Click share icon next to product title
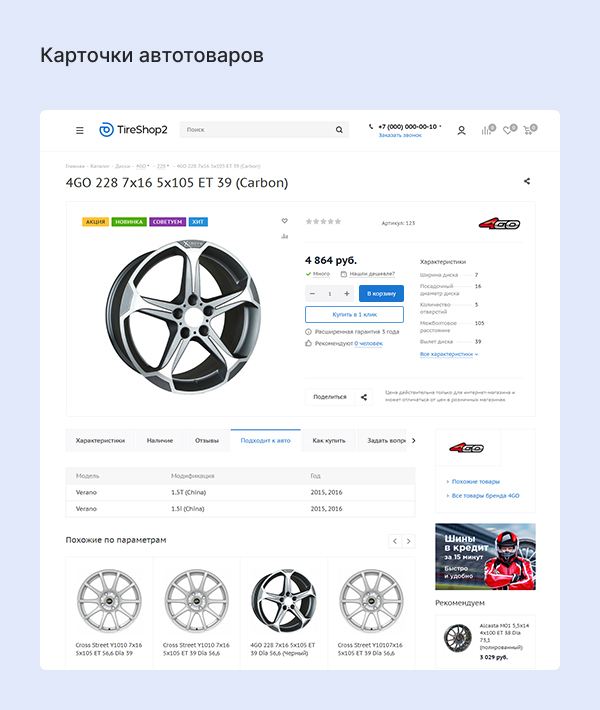 pyautogui.click(x=527, y=182)
